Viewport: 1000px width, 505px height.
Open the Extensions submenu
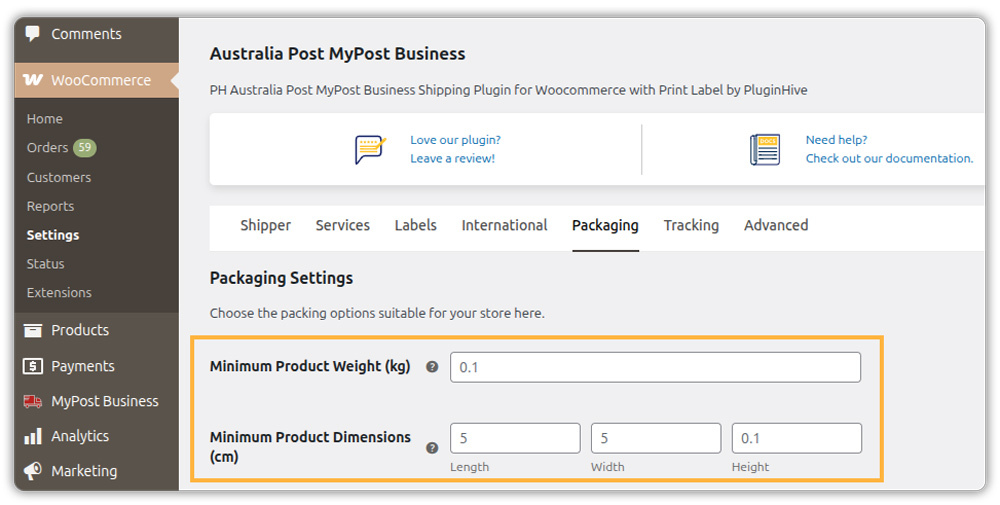click(59, 293)
